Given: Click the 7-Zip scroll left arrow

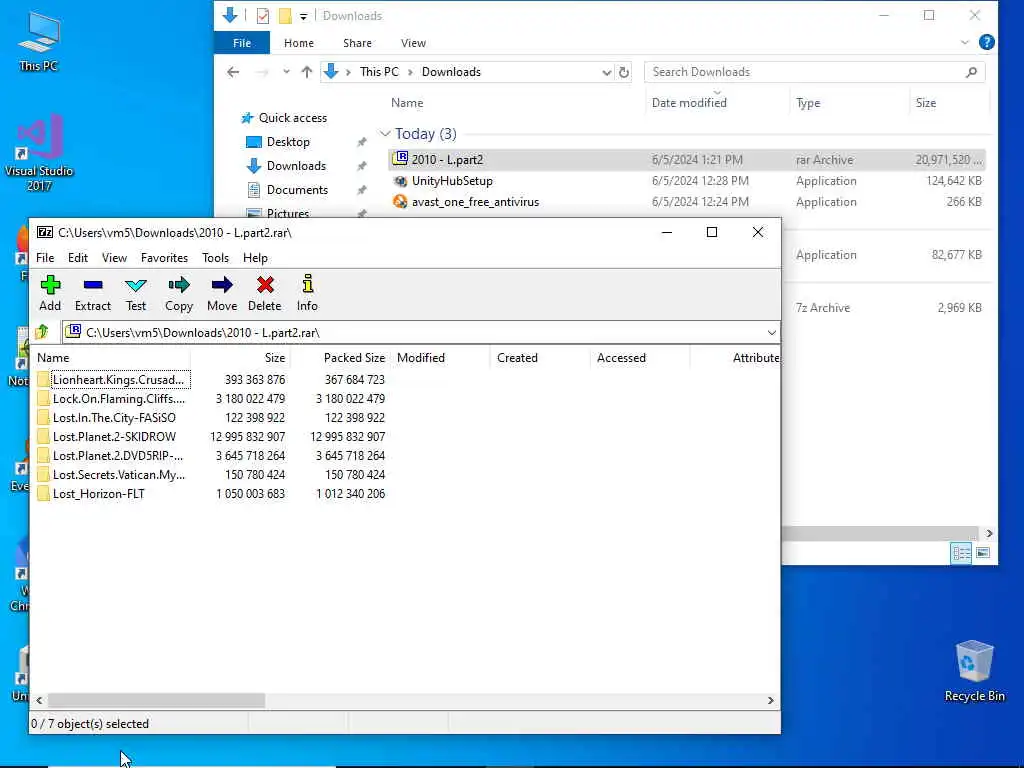Looking at the screenshot, I should coord(39,700).
